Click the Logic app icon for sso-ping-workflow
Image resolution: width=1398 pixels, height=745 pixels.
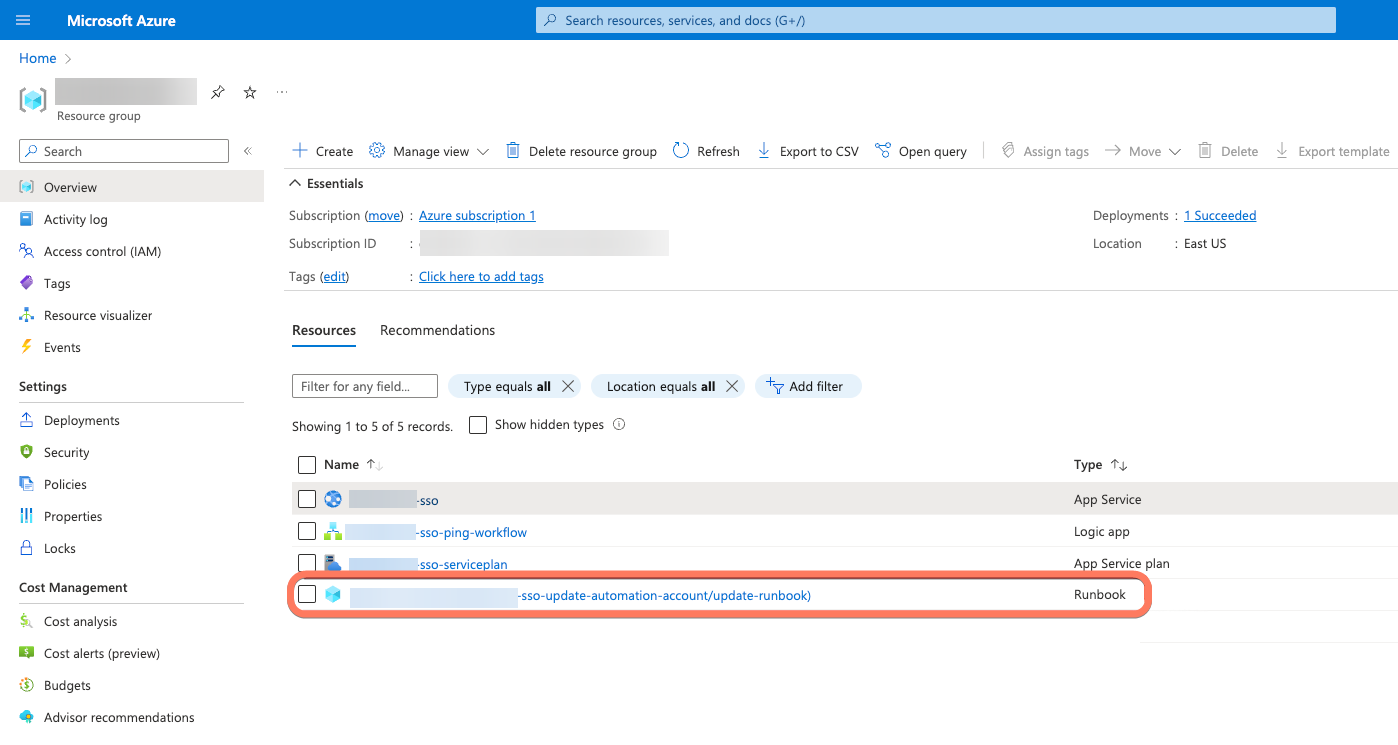(333, 531)
